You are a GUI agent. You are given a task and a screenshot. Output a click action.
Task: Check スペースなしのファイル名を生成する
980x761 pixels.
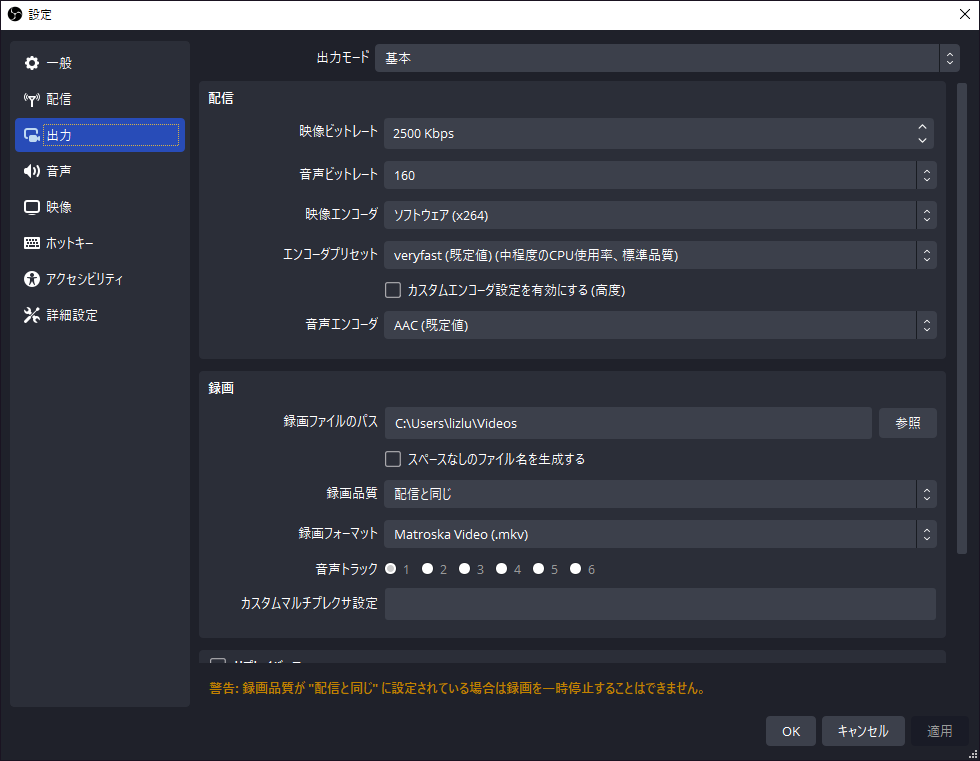tap(392, 459)
